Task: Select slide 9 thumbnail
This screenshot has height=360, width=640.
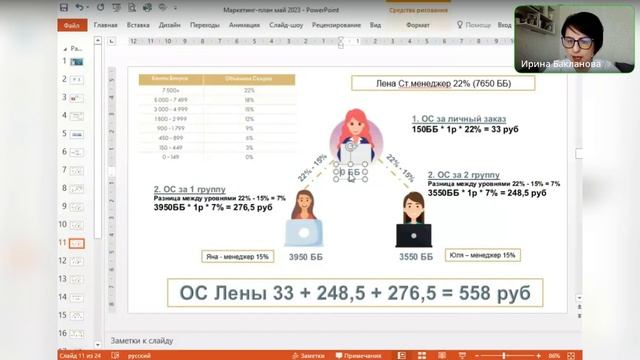Action: click(x=76, y=207)
